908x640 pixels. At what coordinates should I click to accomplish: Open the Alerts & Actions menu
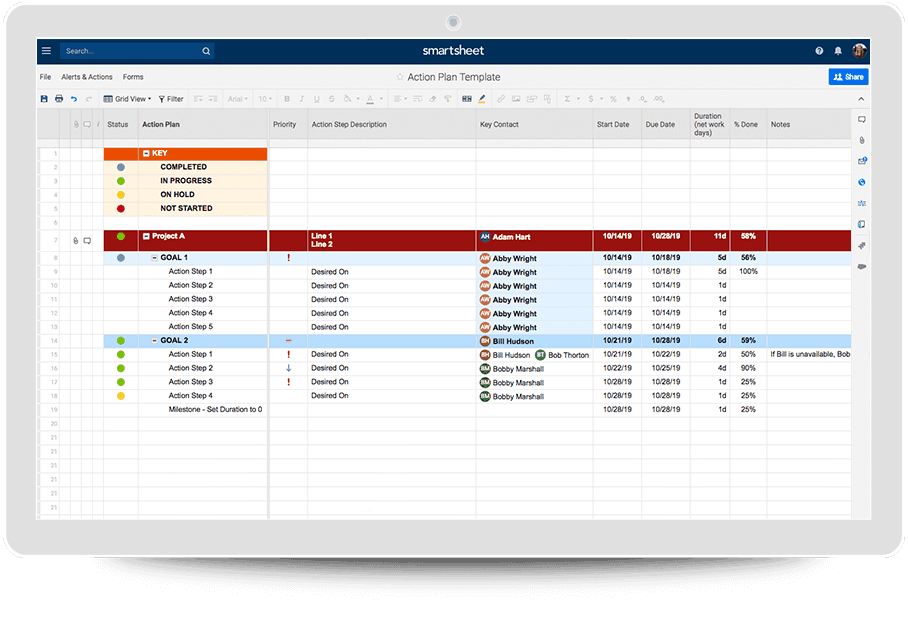click(x=87, y=77)
